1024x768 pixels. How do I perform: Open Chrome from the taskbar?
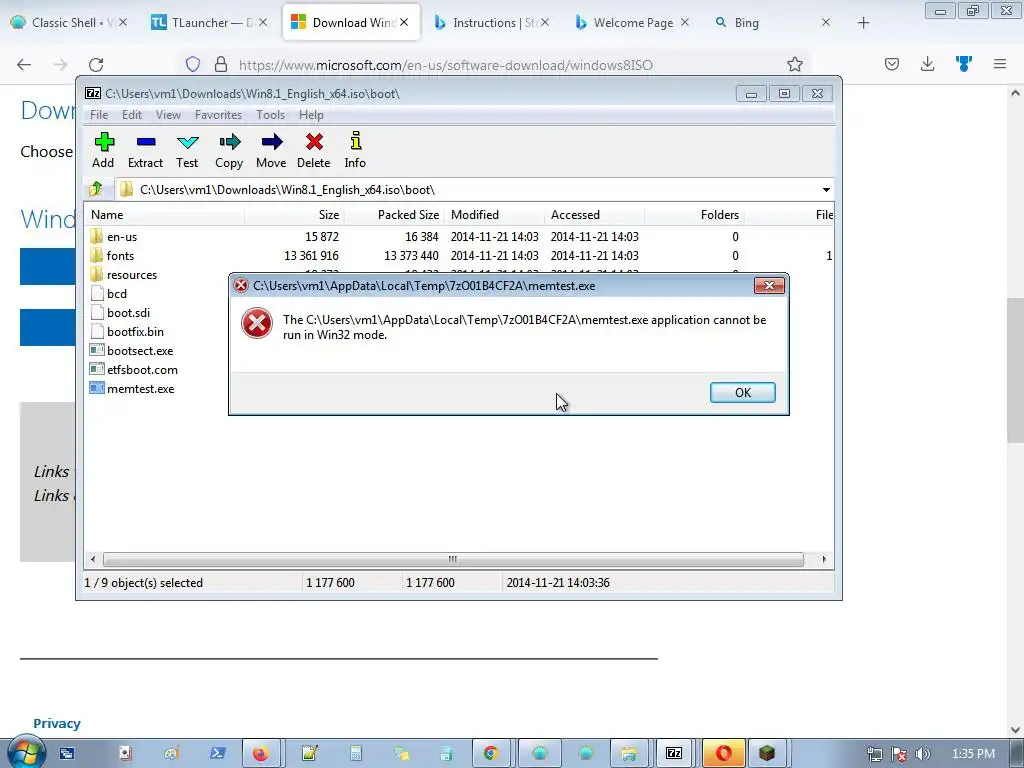[x=491, y=754]
